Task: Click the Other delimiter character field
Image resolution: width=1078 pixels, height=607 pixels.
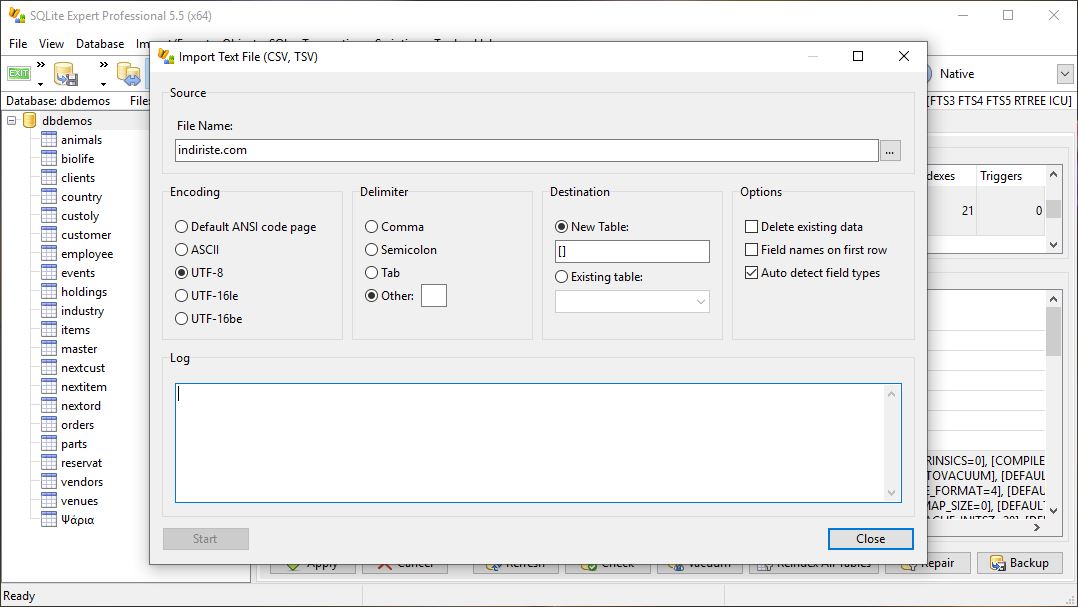Action: coord(434,296)
